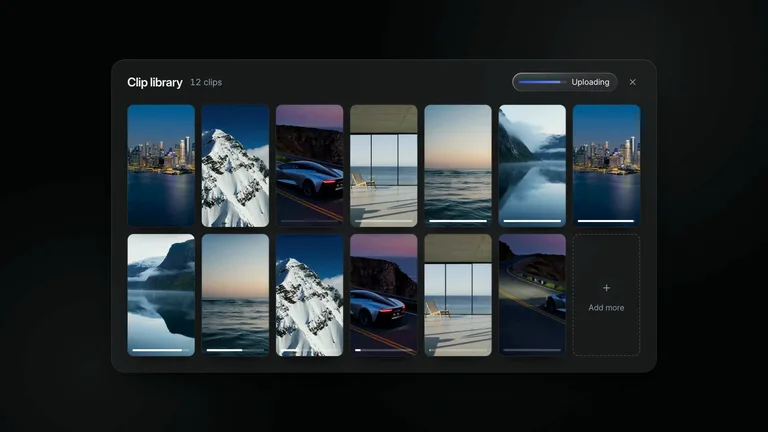This screenshot has height=432, width=768.
Task: Select the city skyline clip starting the top row
Action: point(161,166)
